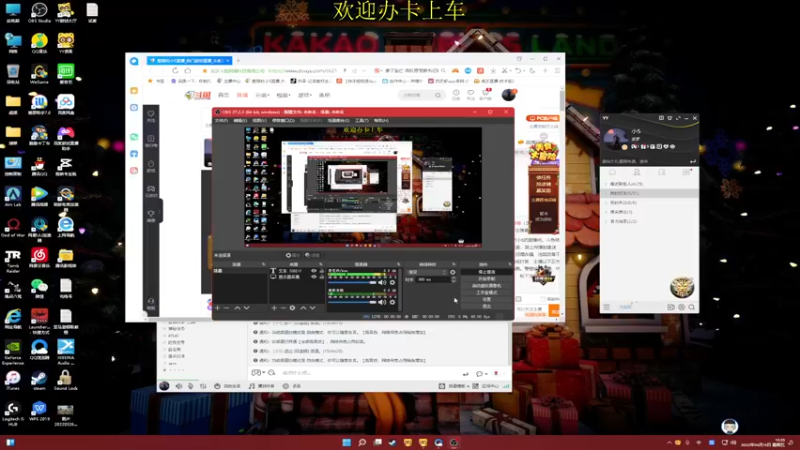This screenshot has width=800, height=450.
Task: Switch to contacts tab in YY window
Action: point(637,172)
